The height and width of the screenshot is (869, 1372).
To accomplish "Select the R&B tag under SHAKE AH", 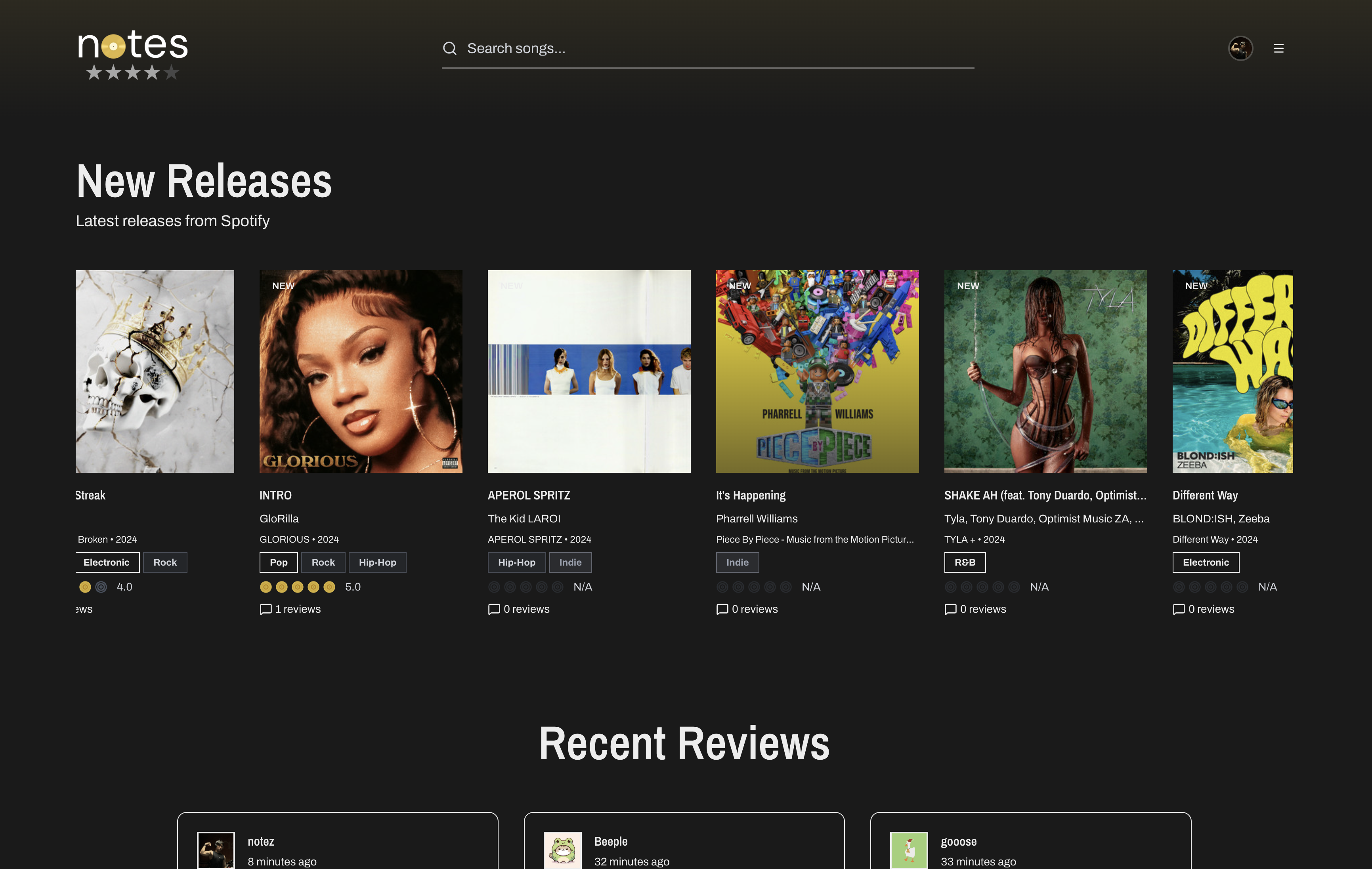I will [965, 562].
